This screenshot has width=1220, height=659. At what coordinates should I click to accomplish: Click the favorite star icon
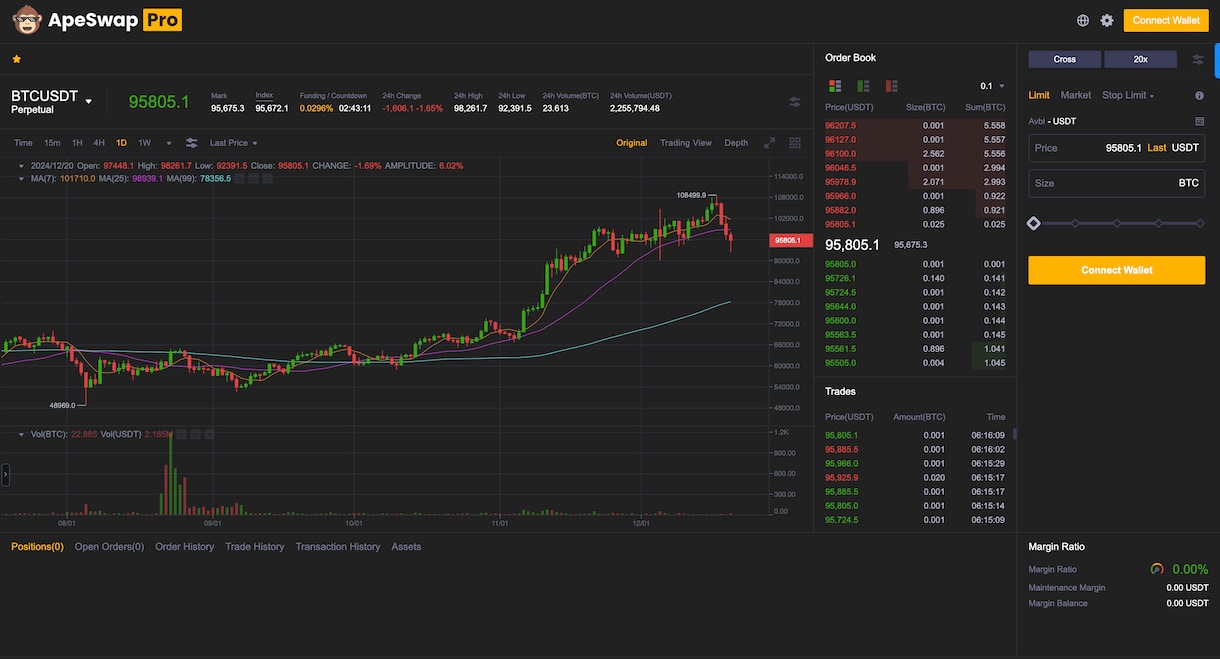tap(16, 59)
